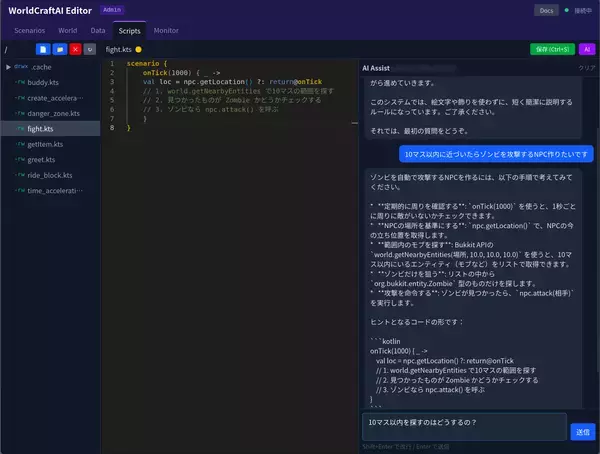
Task: Switch to the Scenarios tab
Action: pos(29,31)
